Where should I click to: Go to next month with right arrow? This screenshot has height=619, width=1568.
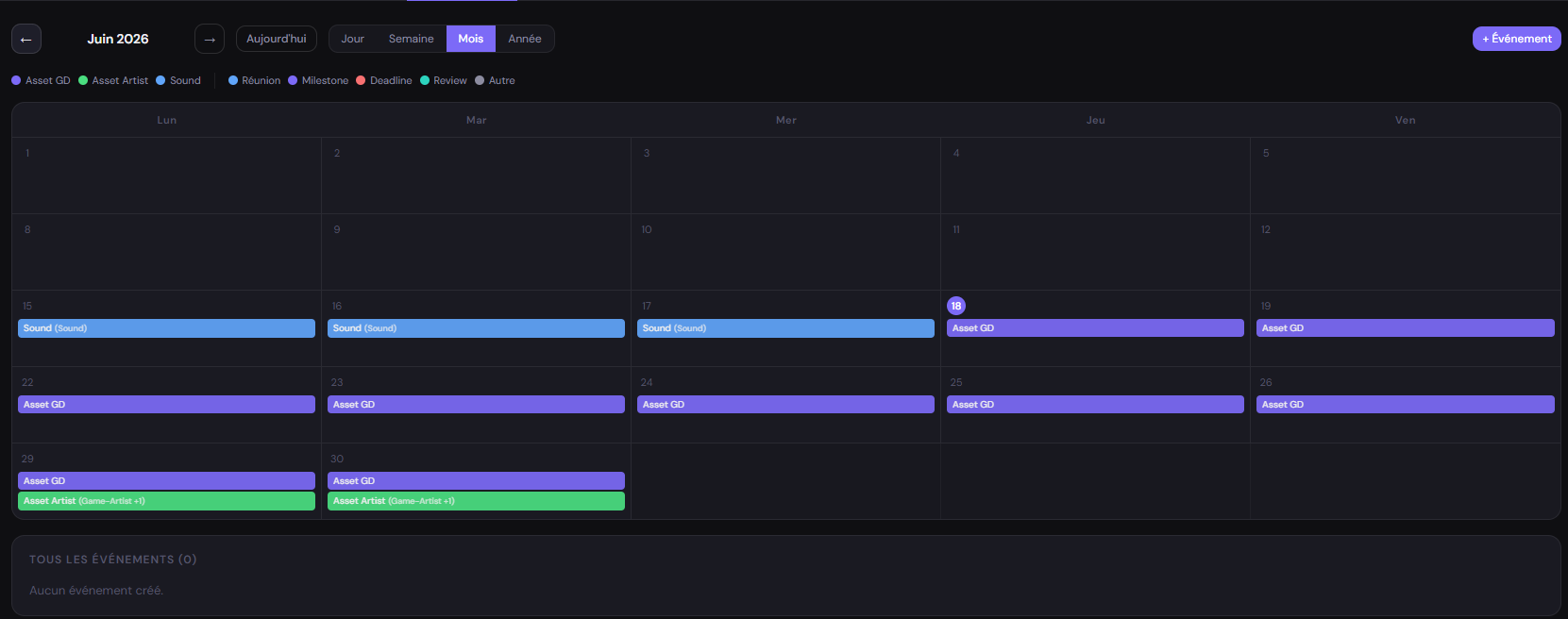[210, 39]
